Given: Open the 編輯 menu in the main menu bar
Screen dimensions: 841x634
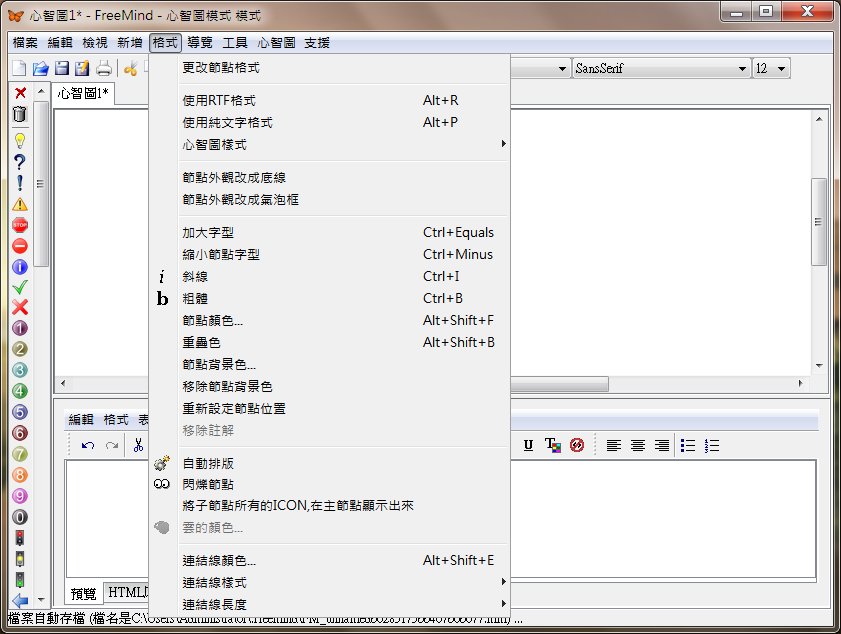Looking at the screenshot, I should (x=60, y=43).
